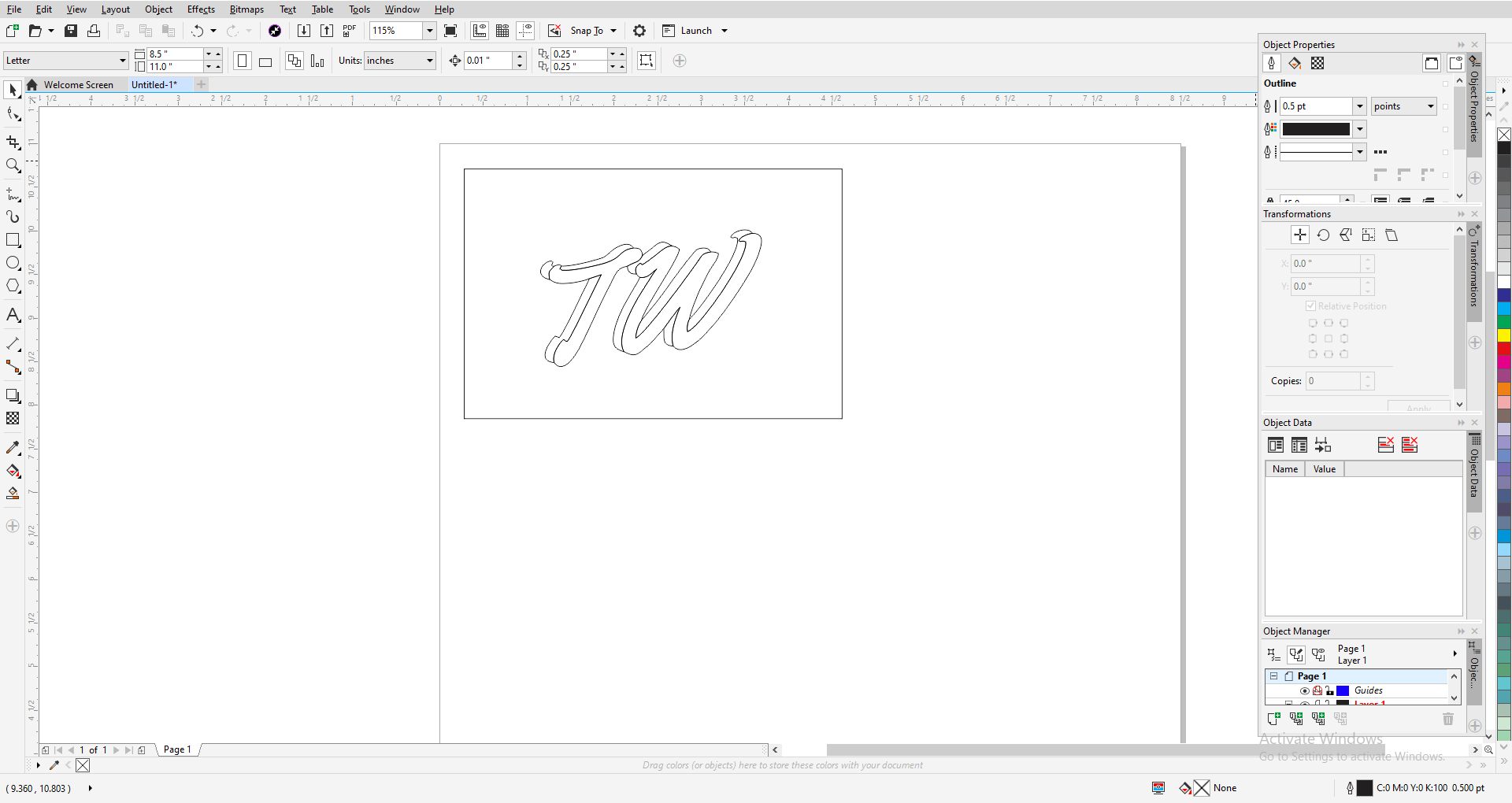Click Value column header in Object Data
The width and height of the screenshot is (1512, 803).
click(1325, 469)
